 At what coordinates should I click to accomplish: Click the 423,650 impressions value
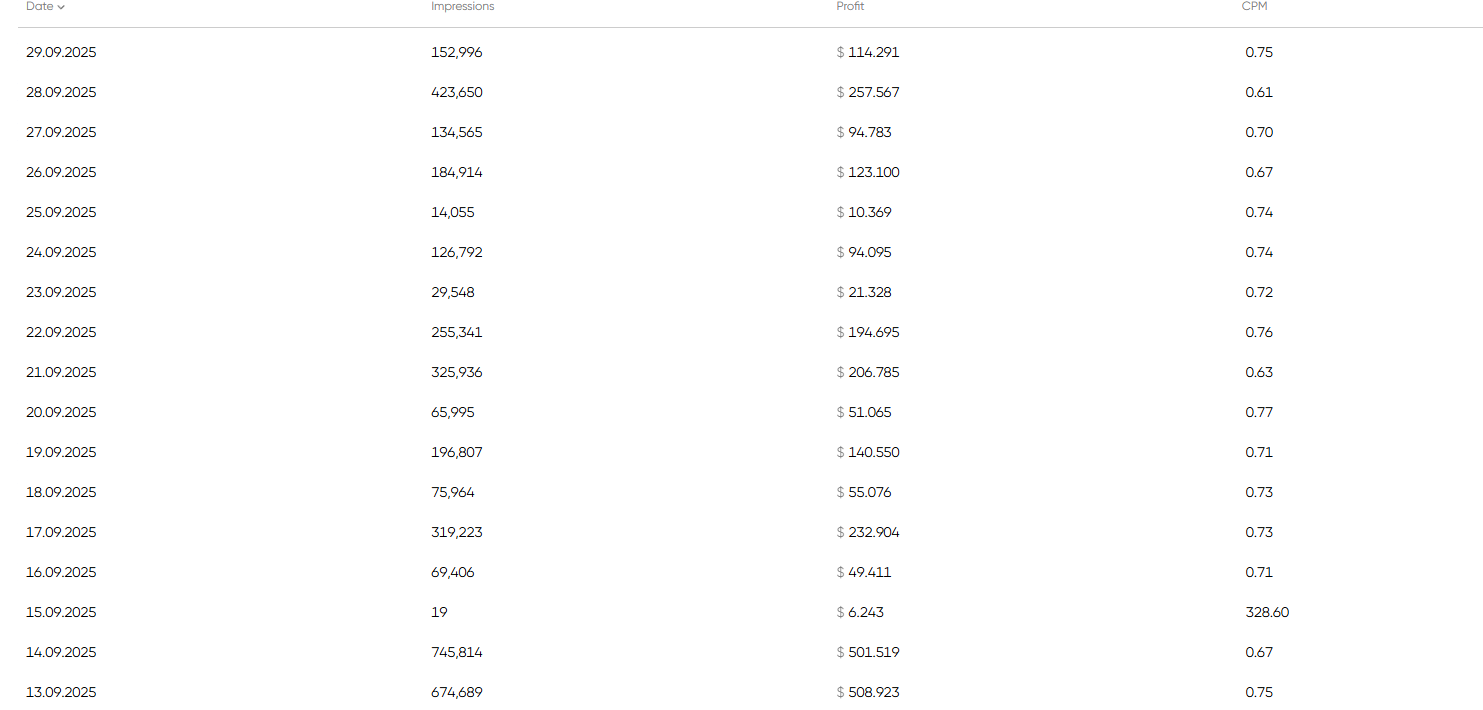[x=457, y=92]
